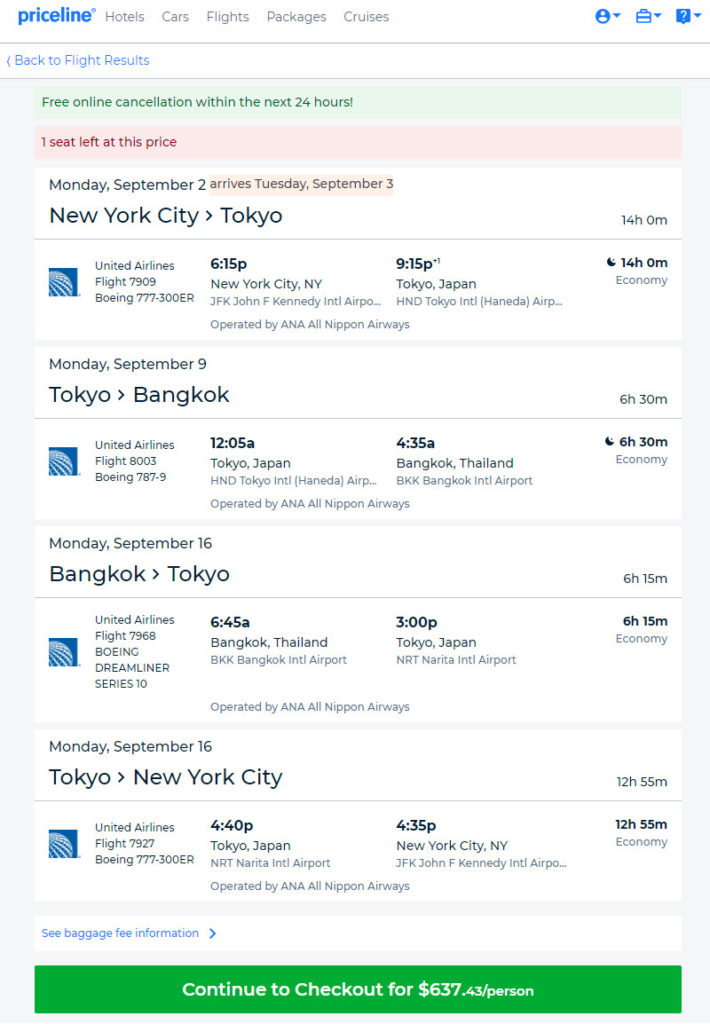Click the free online cancellation notice

(x=358, y=103)
